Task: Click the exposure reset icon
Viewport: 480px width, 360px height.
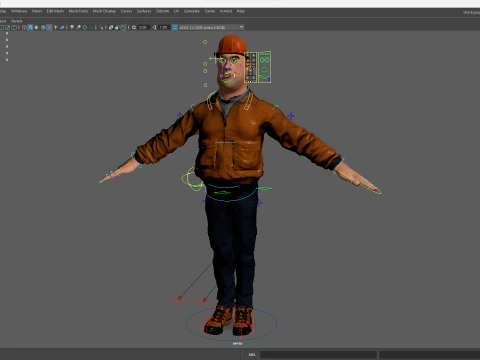Action: point(134,27)
